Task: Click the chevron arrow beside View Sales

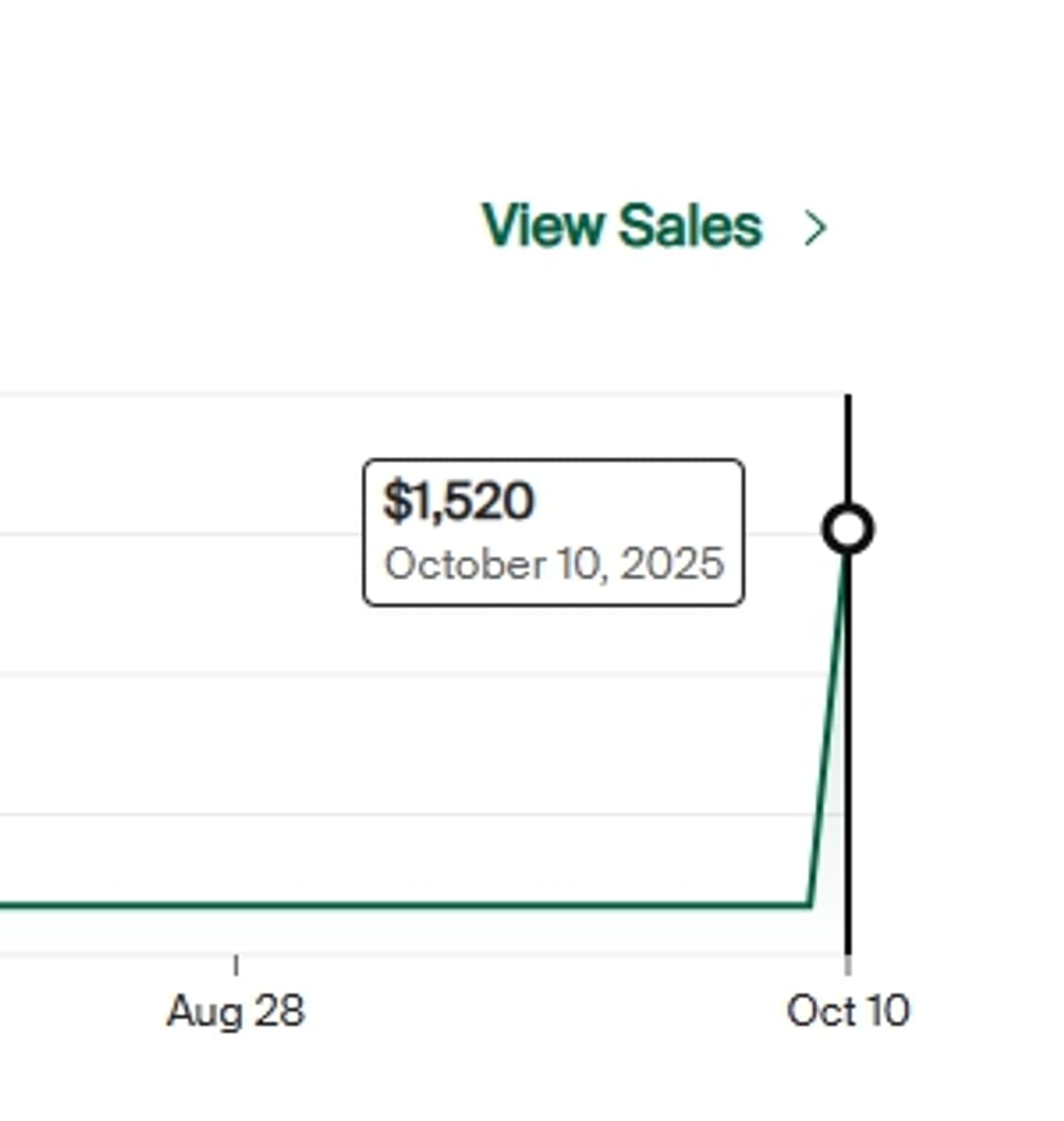Action: (815, 228)
